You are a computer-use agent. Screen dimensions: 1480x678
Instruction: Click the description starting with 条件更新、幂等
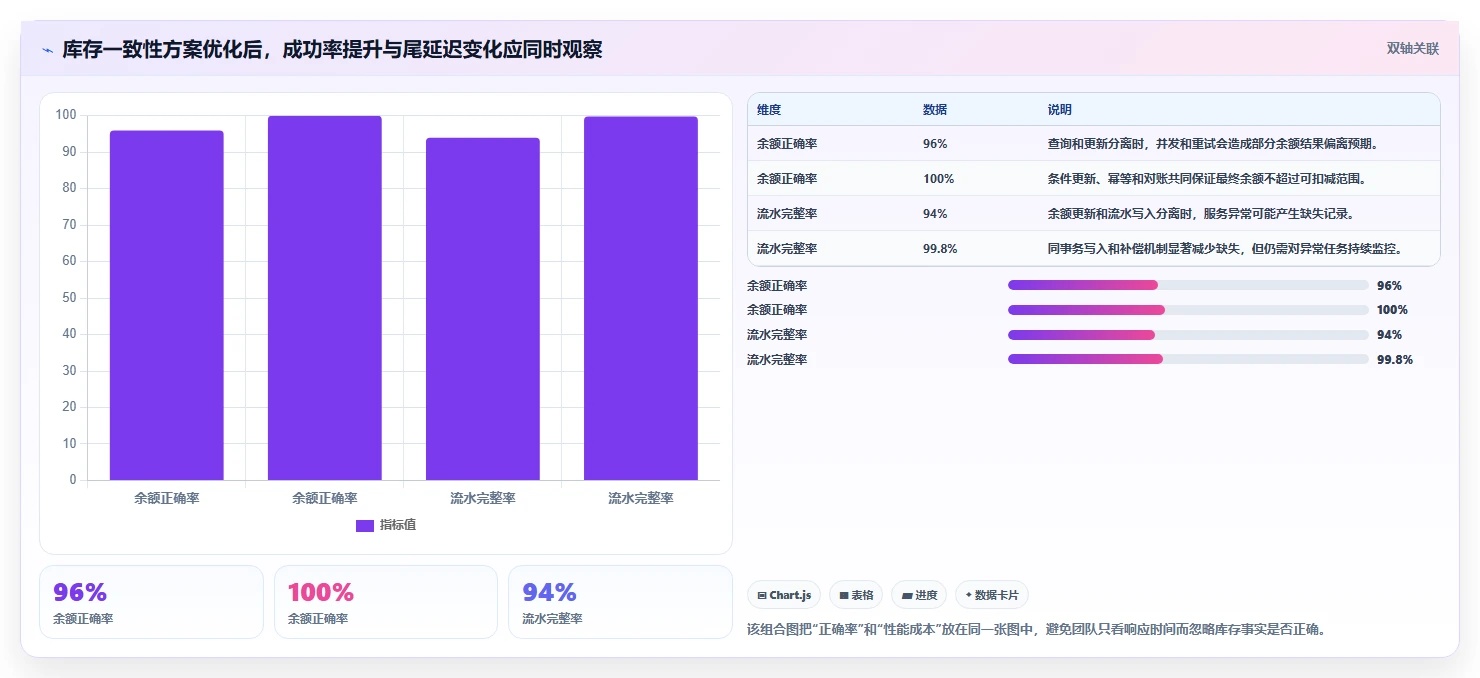(x=1206, y=179)
